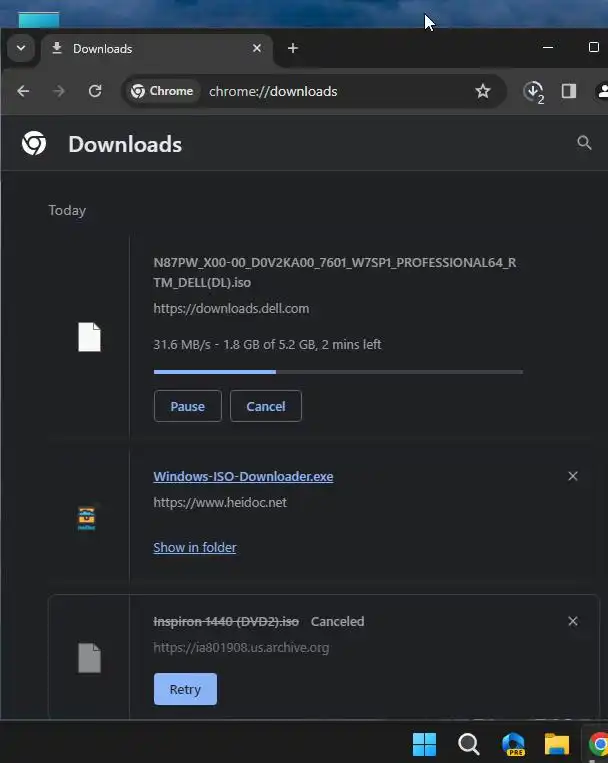
Task: Open Windows-ISO-Downloader.exe file link
Action: [243, 476]
